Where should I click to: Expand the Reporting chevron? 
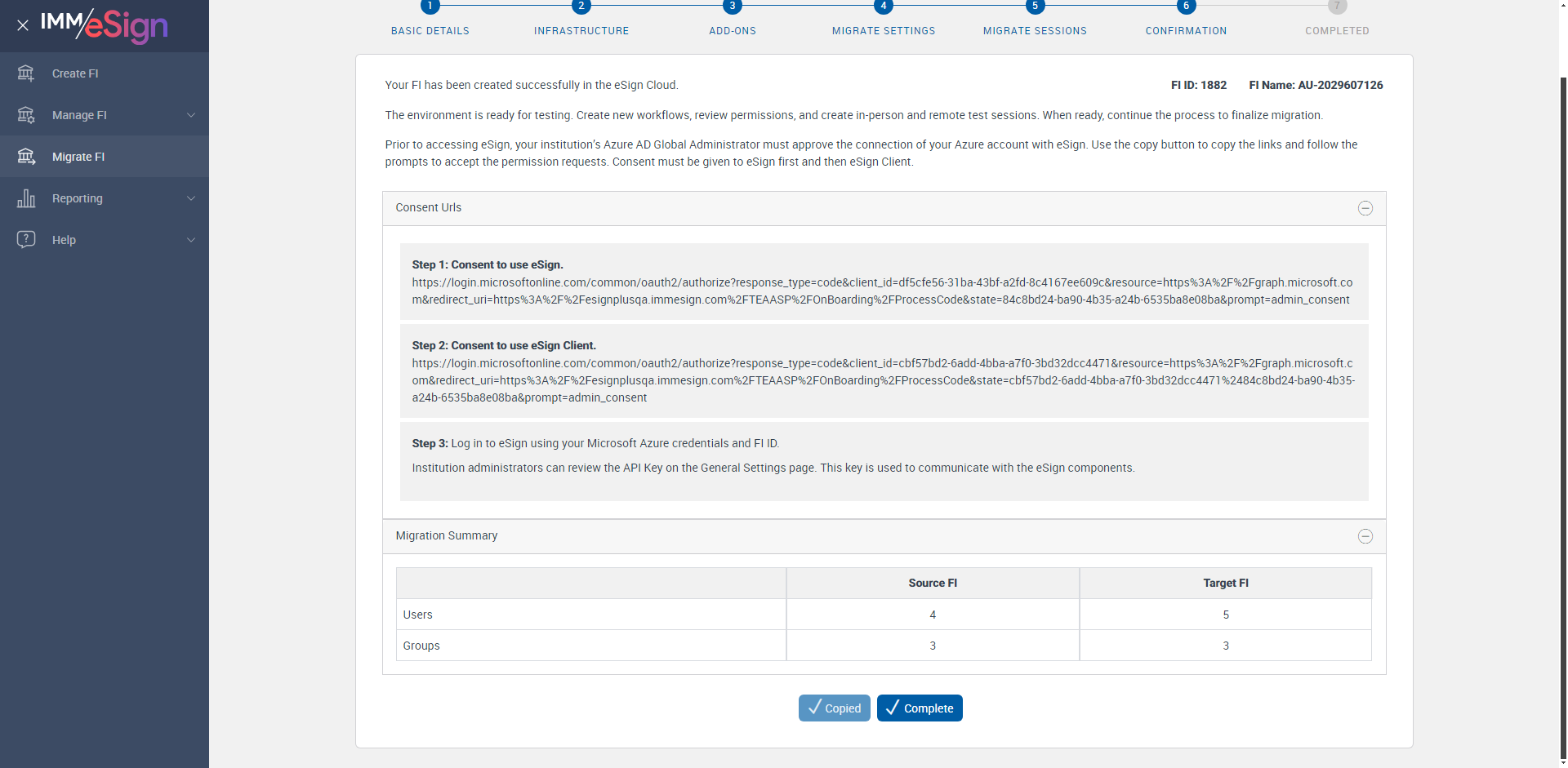pyautogui.click(x=191, y=198)
